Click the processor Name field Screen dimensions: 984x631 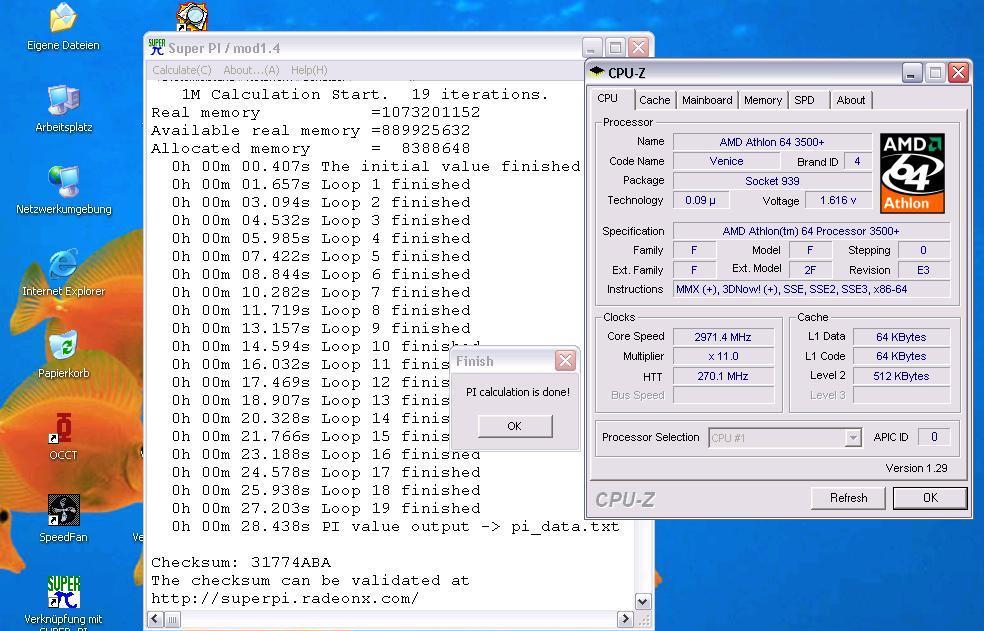772,142
